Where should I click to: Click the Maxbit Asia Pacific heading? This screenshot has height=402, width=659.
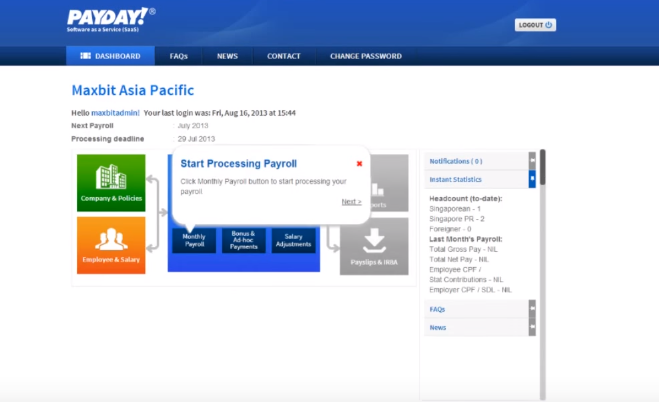[133, 90]
